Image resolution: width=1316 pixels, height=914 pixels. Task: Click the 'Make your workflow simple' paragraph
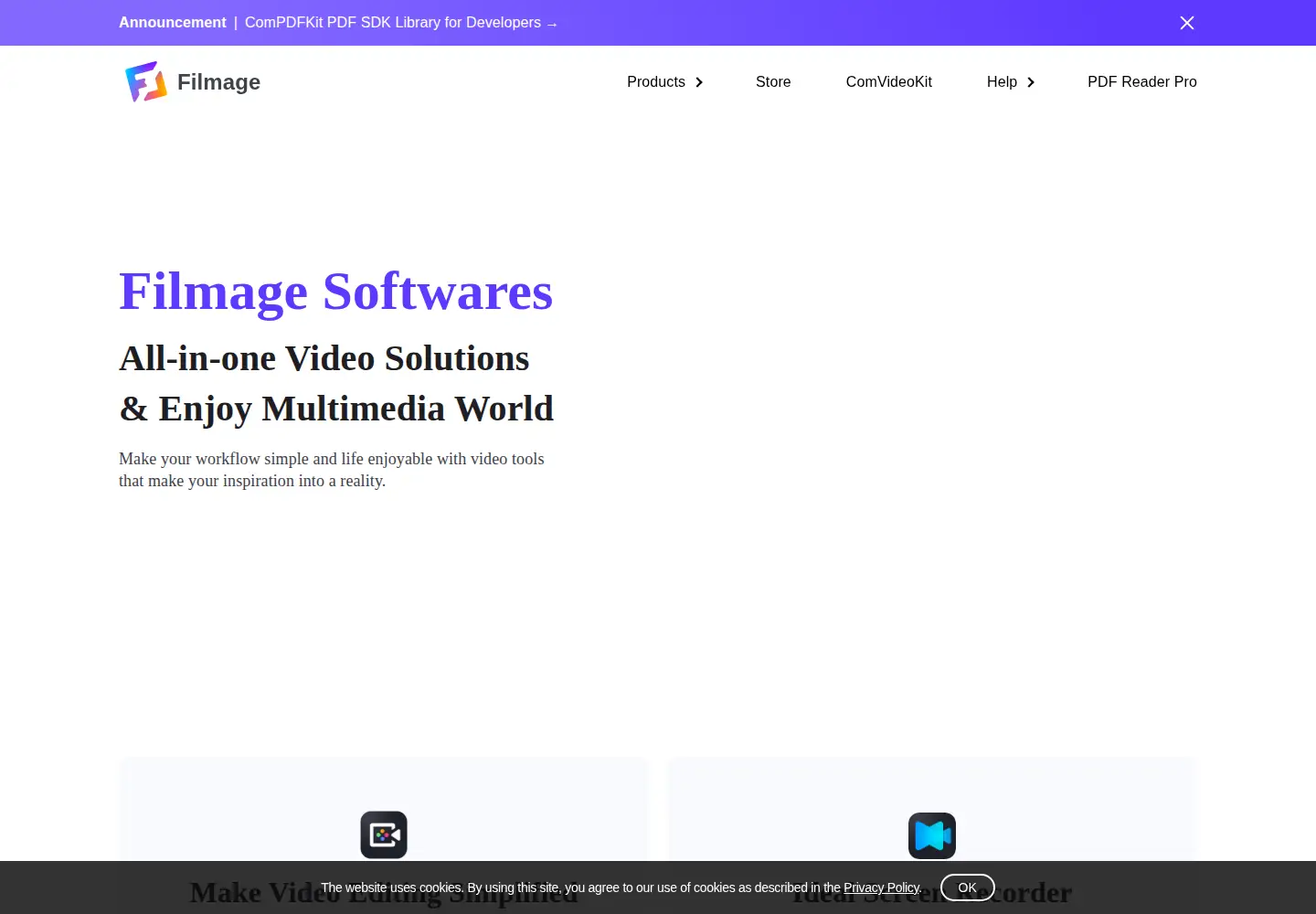[332, 470]
